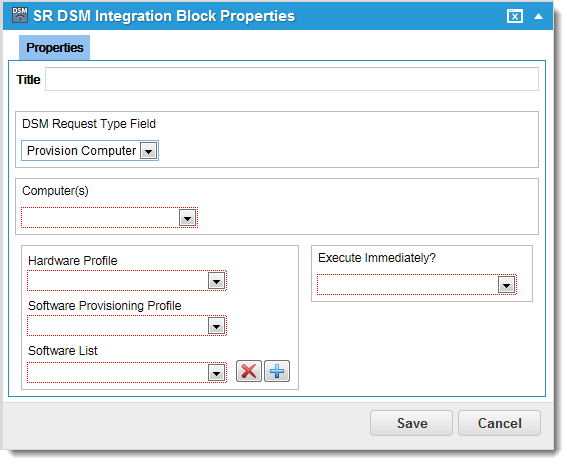Open the Execute Immediately? dropdown
The width and height of the screenshot is (569, 465).
click(x=507, y=285)
